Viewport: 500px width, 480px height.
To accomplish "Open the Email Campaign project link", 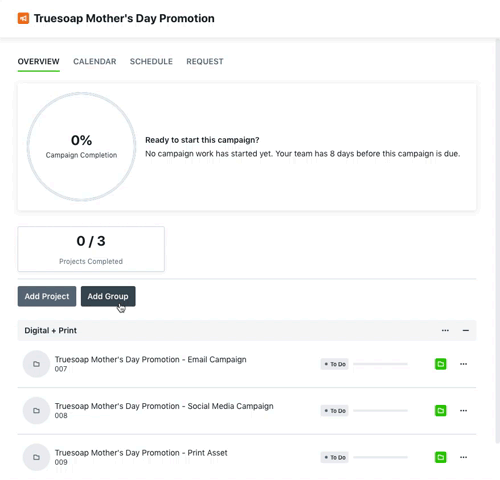I will pyautogui.click(x=151, y=360).
